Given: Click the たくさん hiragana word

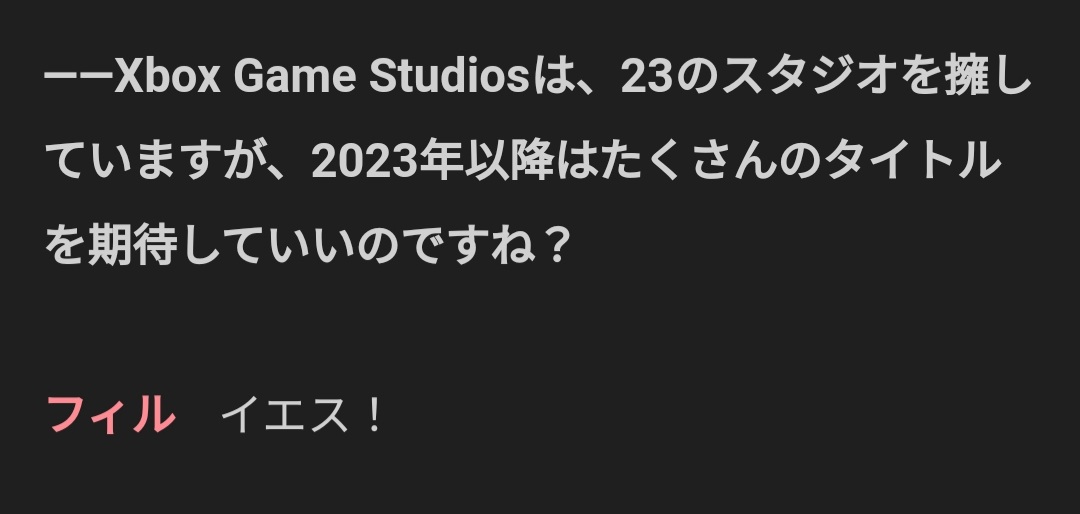Looking at the screenshot, I should click(x=689, y=161).
